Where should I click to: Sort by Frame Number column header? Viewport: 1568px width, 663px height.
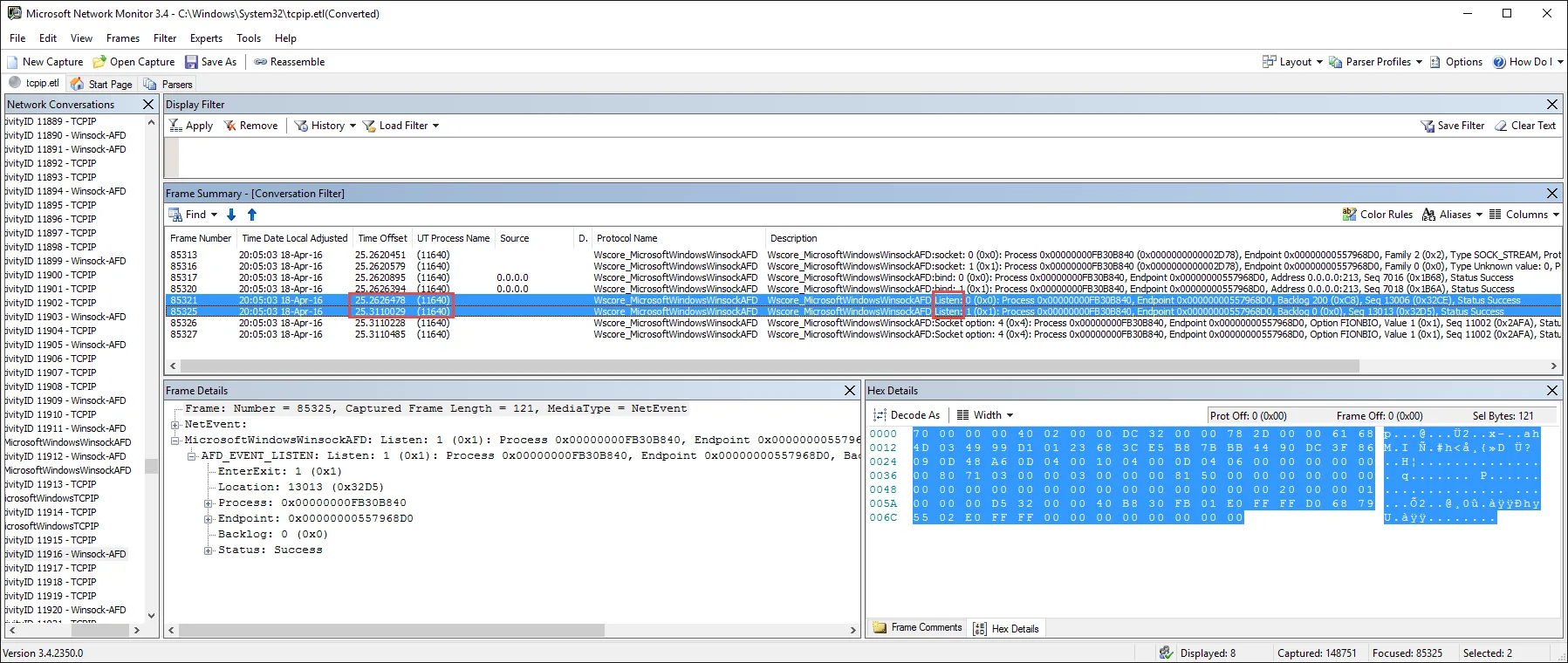point(201,238)
